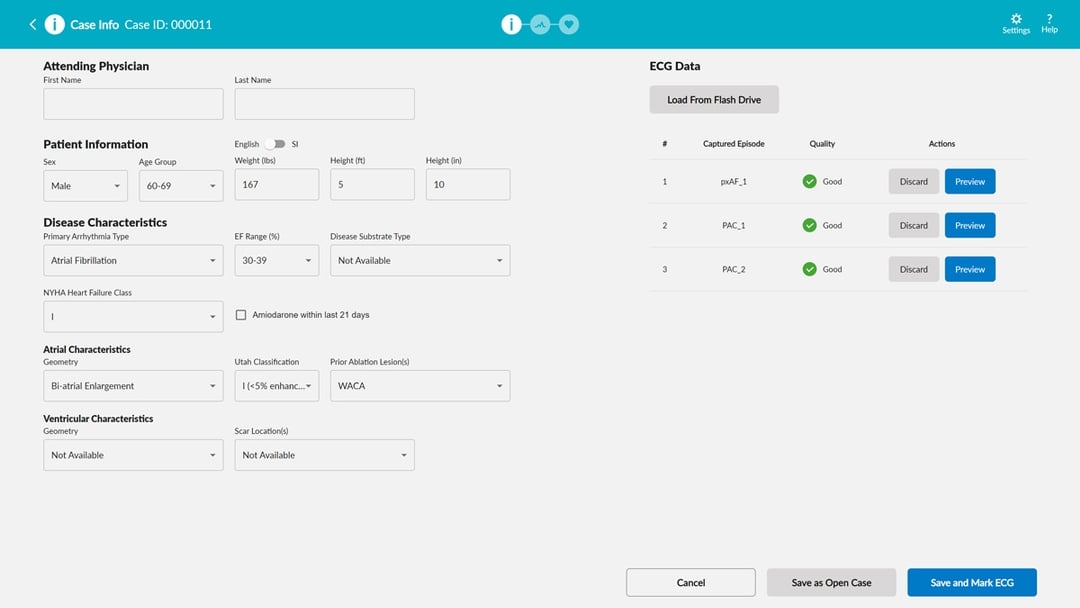Open Help via the question mark icon
This screenshot has height=608, width=1080.
point(1049,22)
